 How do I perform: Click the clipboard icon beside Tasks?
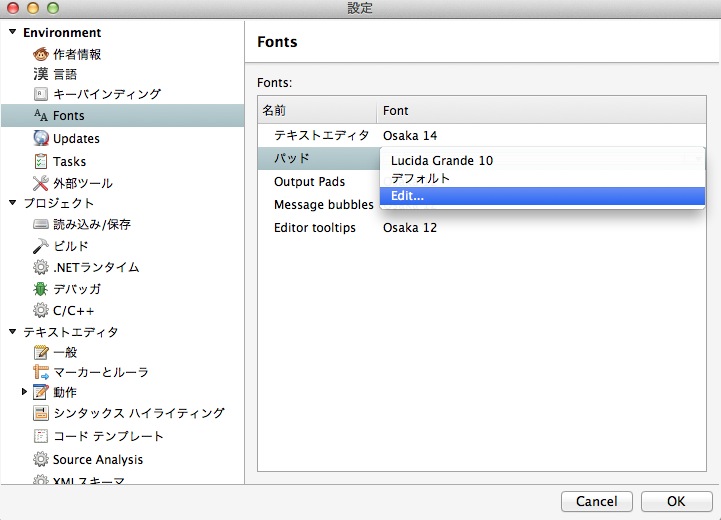pos(40,161)
